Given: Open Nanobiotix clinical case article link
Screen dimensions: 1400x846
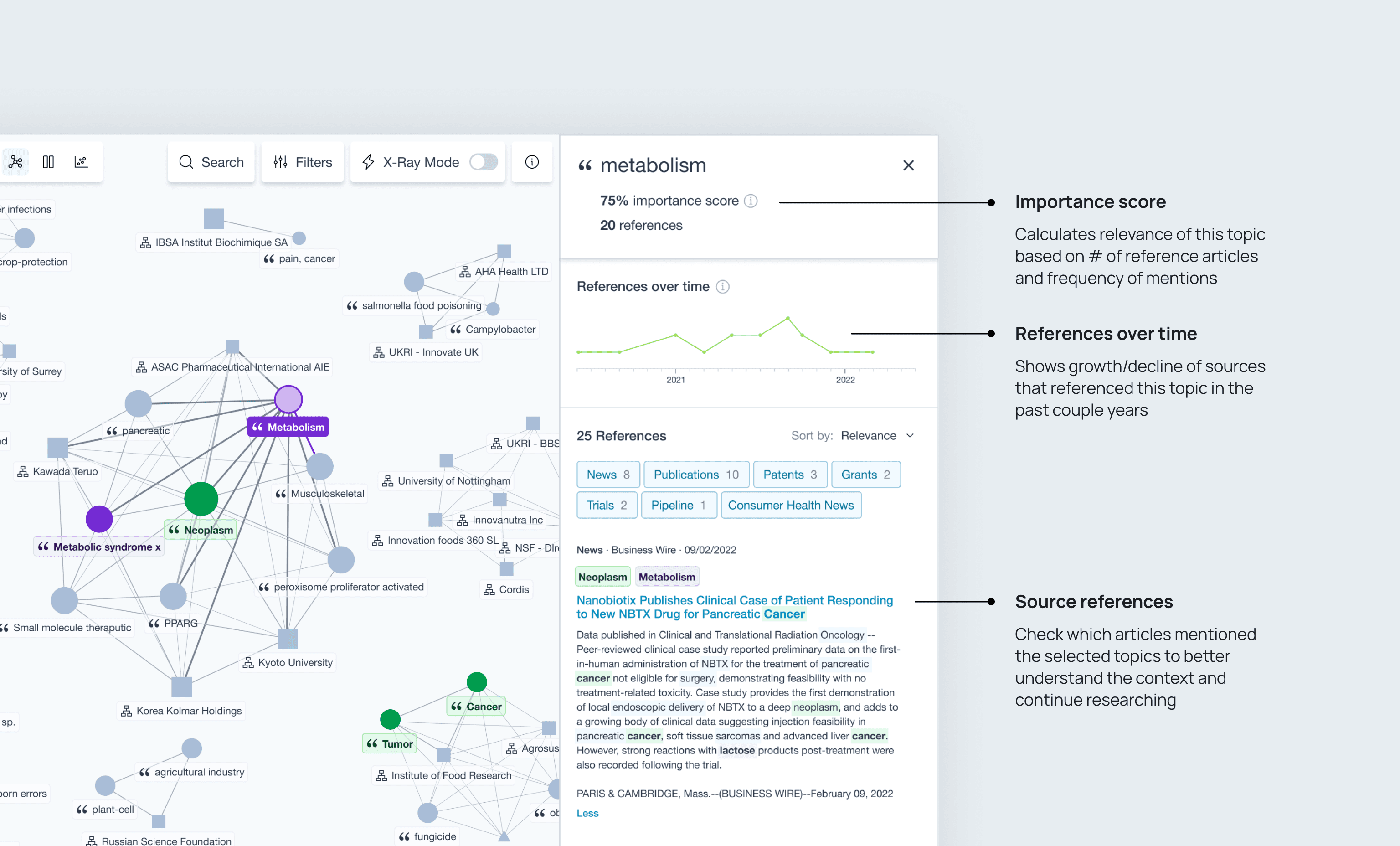Looking at the screenshot, I should tap(734, 607).
